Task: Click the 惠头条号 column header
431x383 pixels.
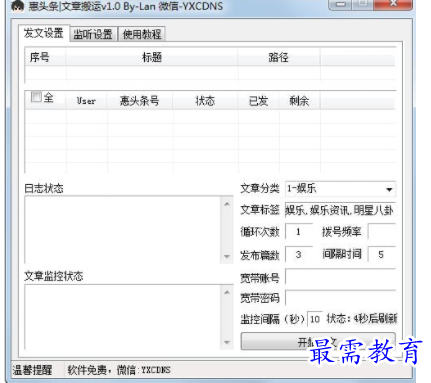Action: [139, 101]
